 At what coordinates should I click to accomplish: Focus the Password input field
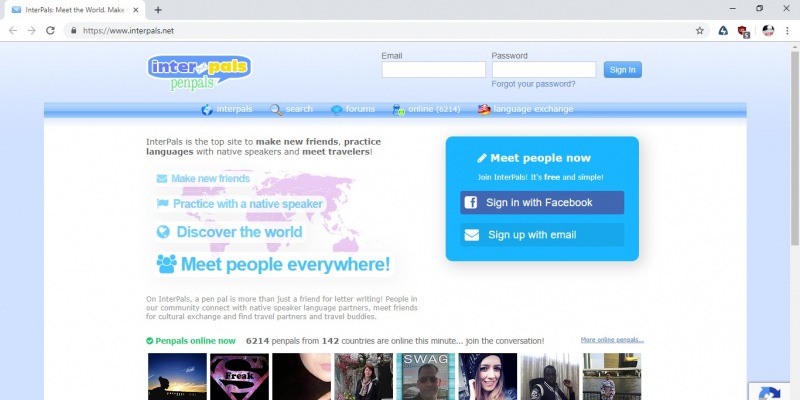(x=544, y=70)
